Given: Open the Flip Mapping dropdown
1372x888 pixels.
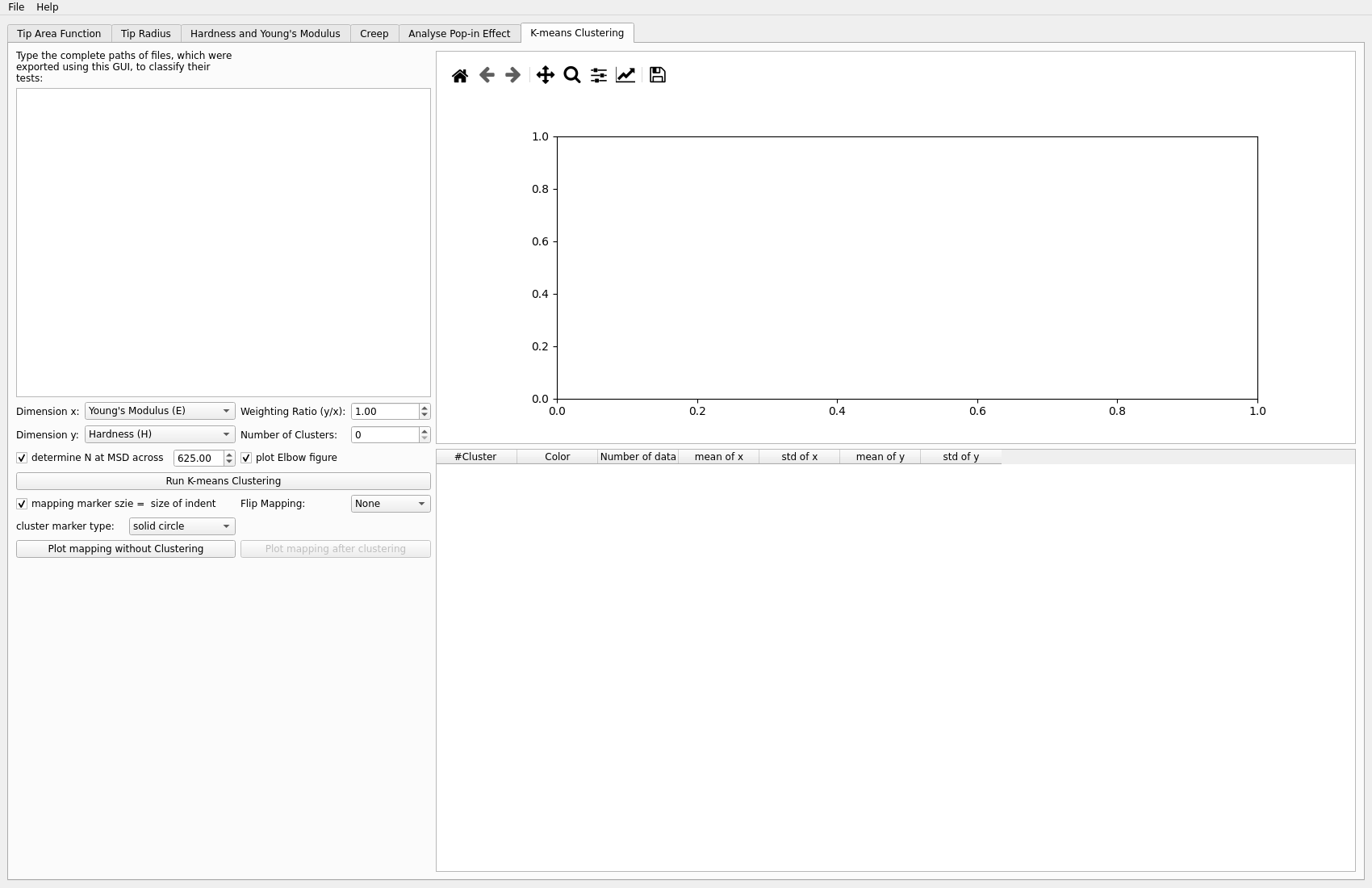Looking at the screenshot, I should (391, 504).
